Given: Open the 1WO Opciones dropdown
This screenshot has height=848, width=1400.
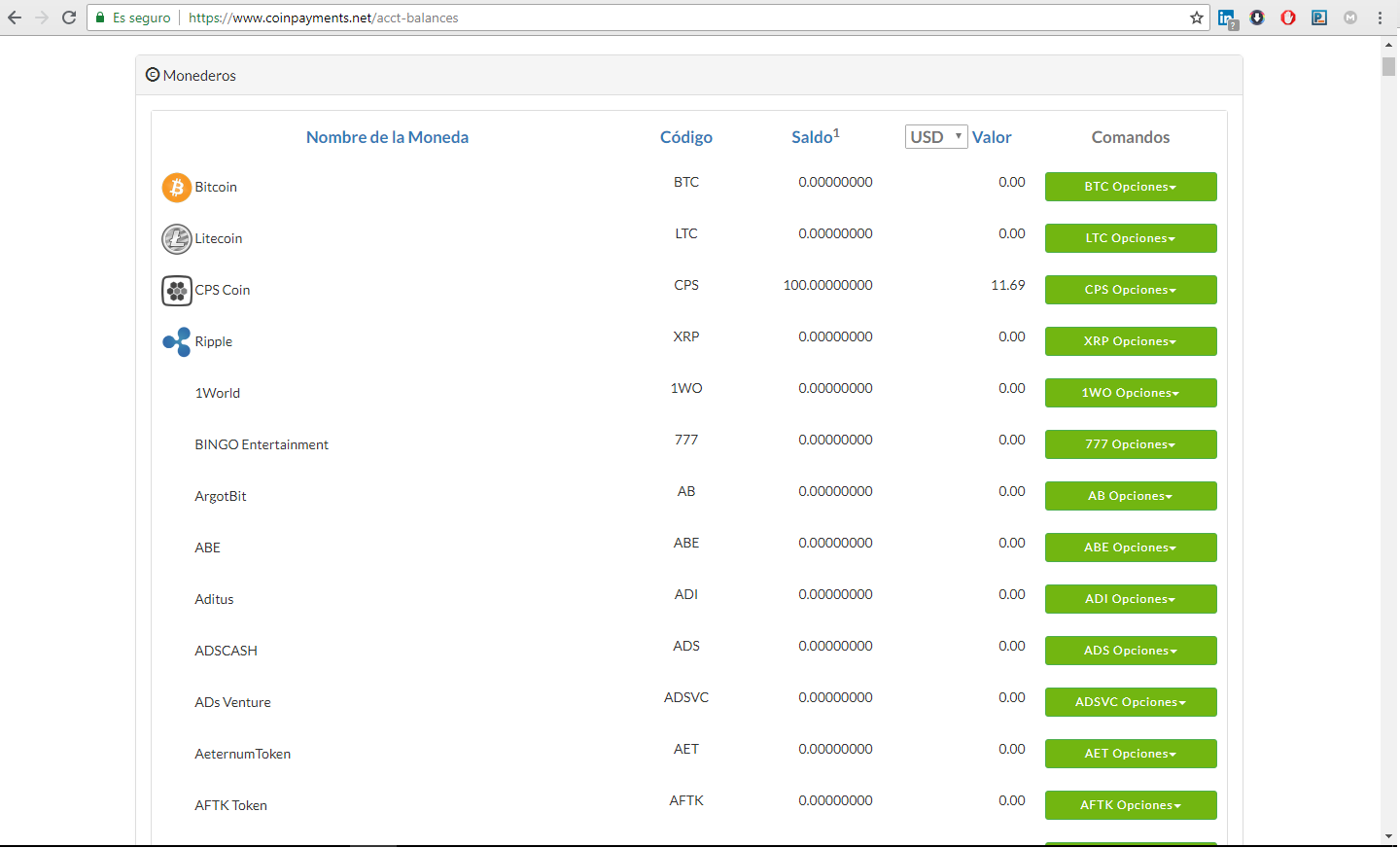Looking at the screenshot, I should point(1131,393).
